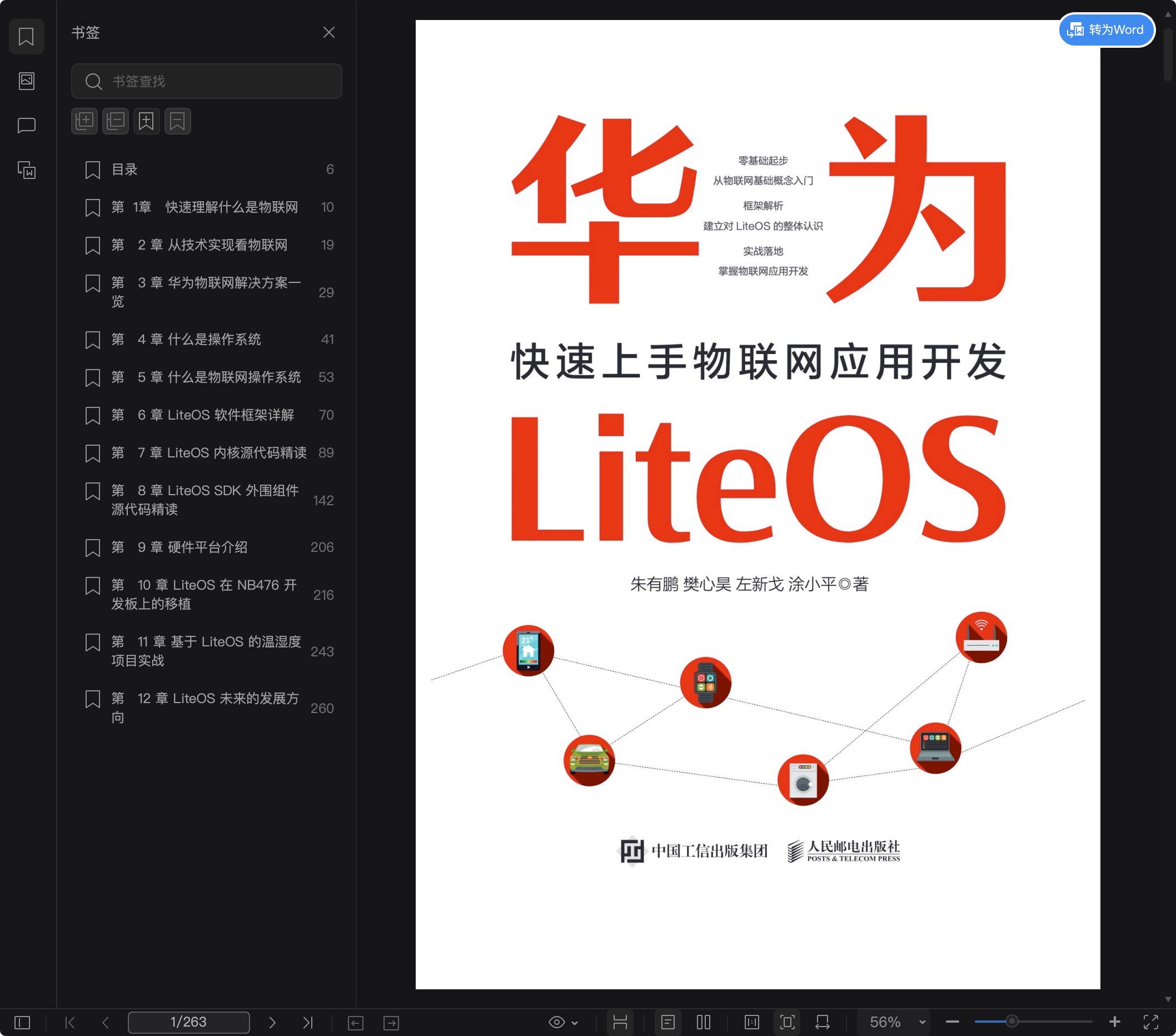Focus the bookmark search field
Viewport: 1176px width, 1036px height.
207,81
